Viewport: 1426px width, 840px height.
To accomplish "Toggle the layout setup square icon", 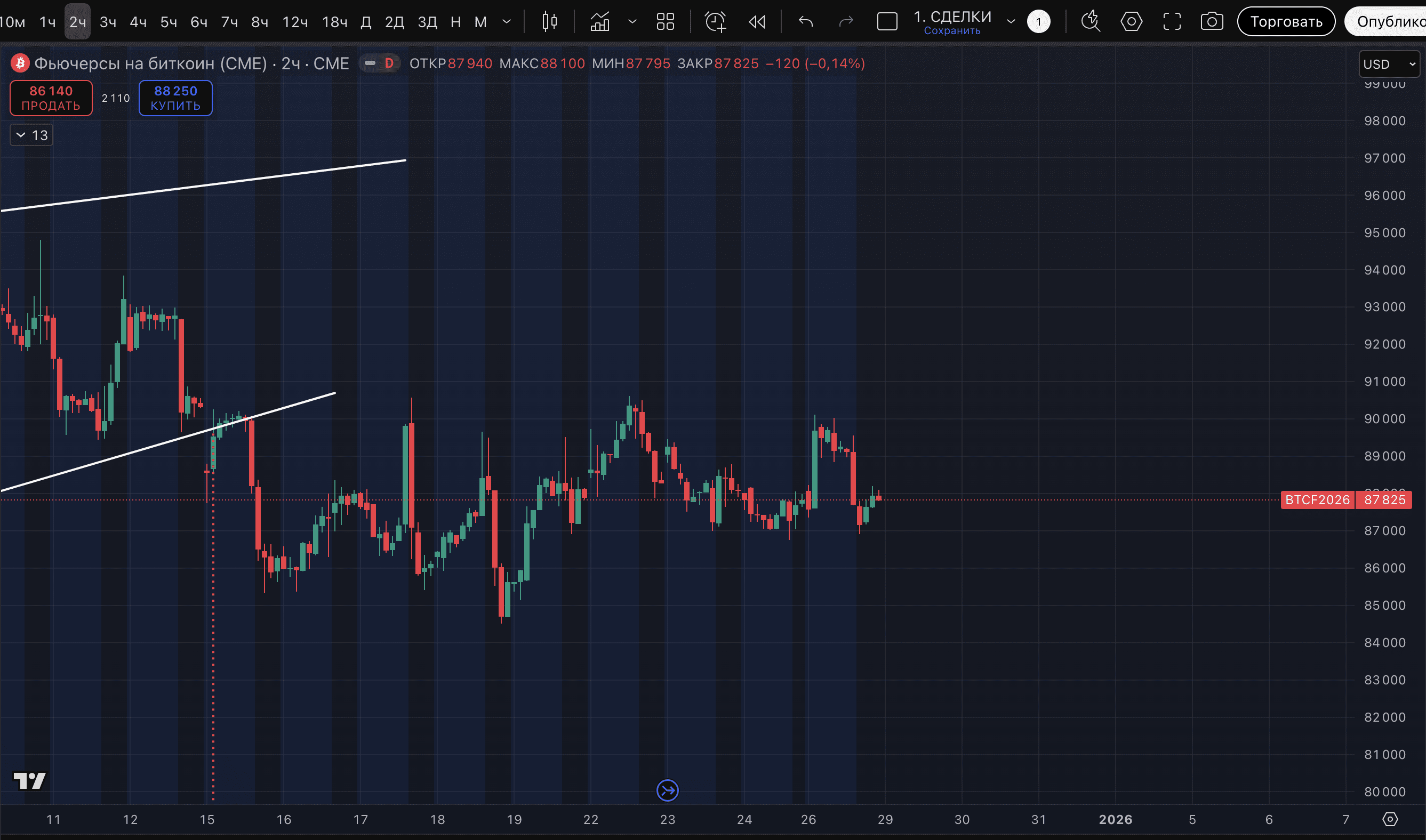I will (x=887, y=22).
